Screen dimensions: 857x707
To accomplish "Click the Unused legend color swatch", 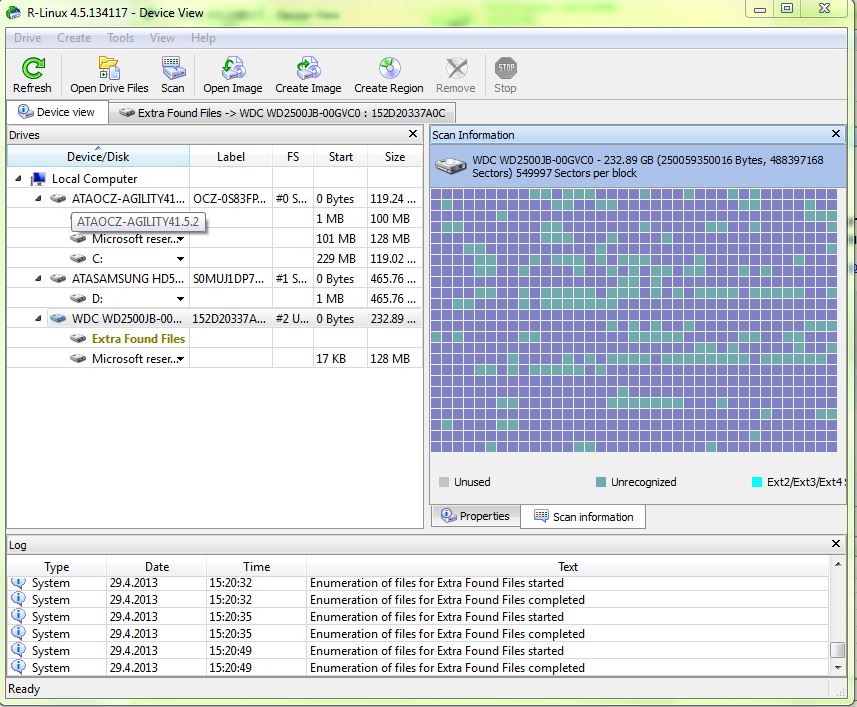I will pyautogui.click(x=444, y=482).
